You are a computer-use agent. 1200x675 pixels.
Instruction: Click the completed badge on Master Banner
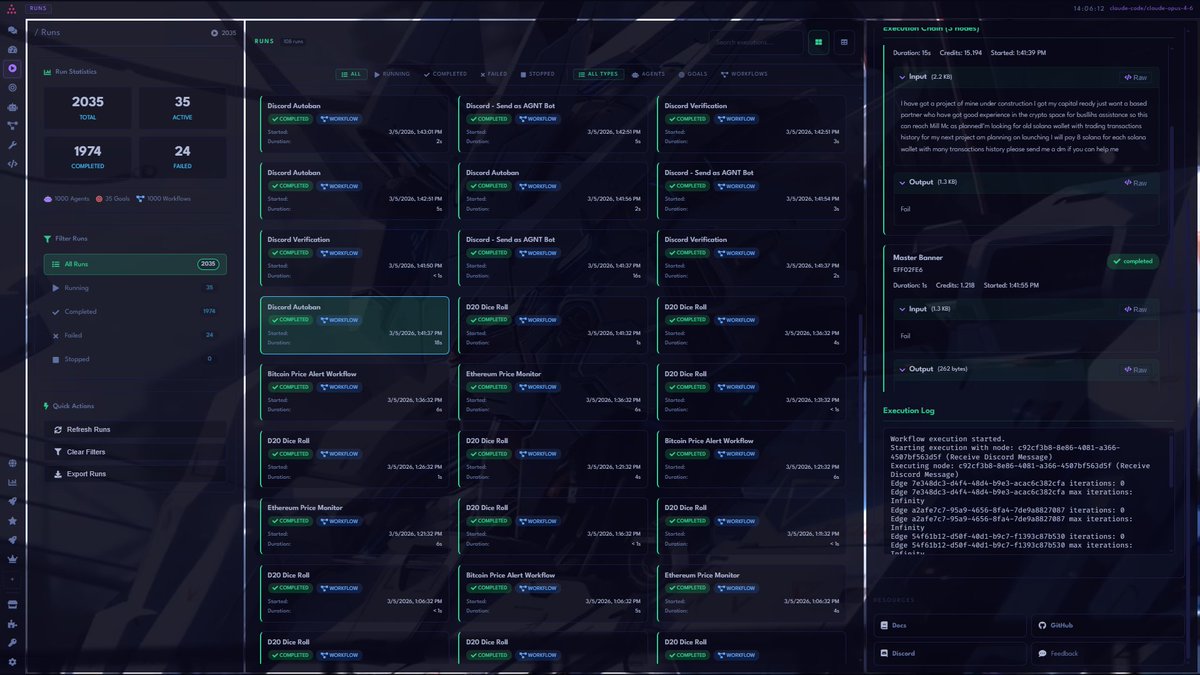1132,261
